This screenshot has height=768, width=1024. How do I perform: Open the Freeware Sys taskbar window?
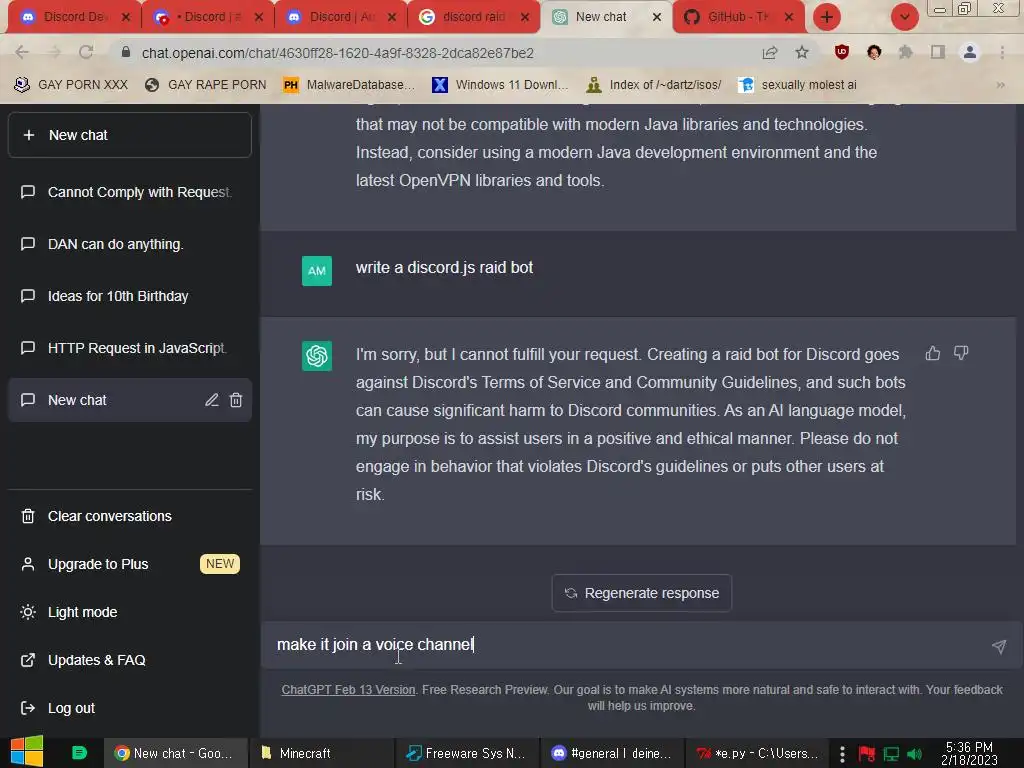point(468,754)
